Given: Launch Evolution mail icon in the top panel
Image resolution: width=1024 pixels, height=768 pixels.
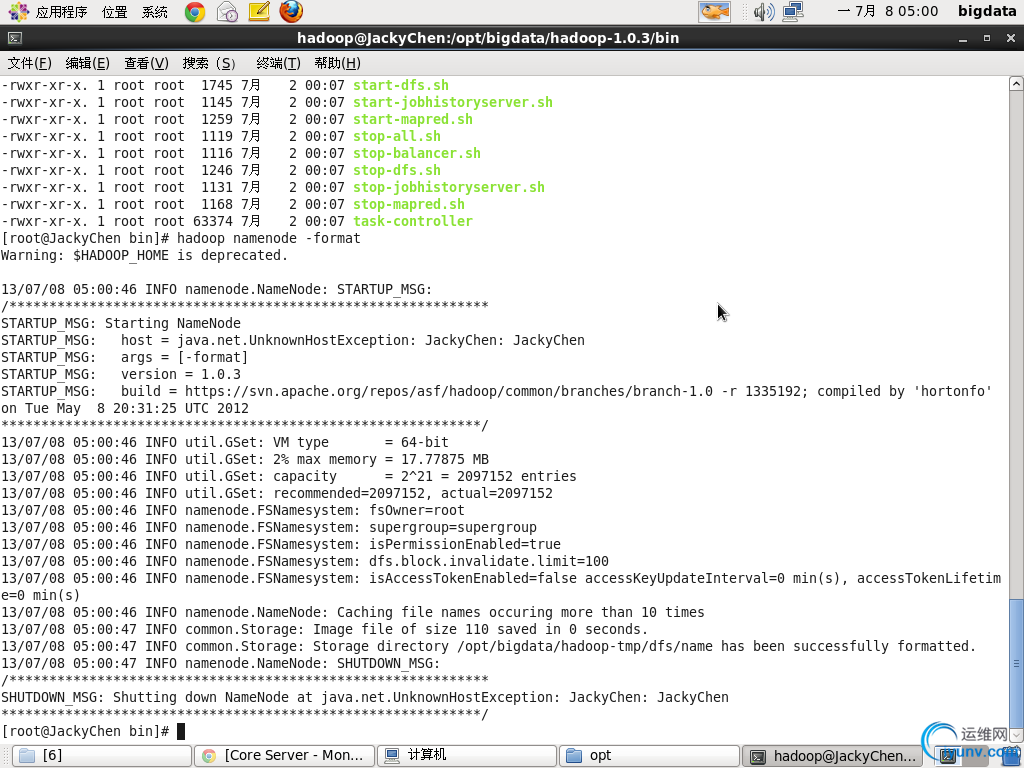Looking at the screenshot, I should pyautogui.click(x=227, y=12).
